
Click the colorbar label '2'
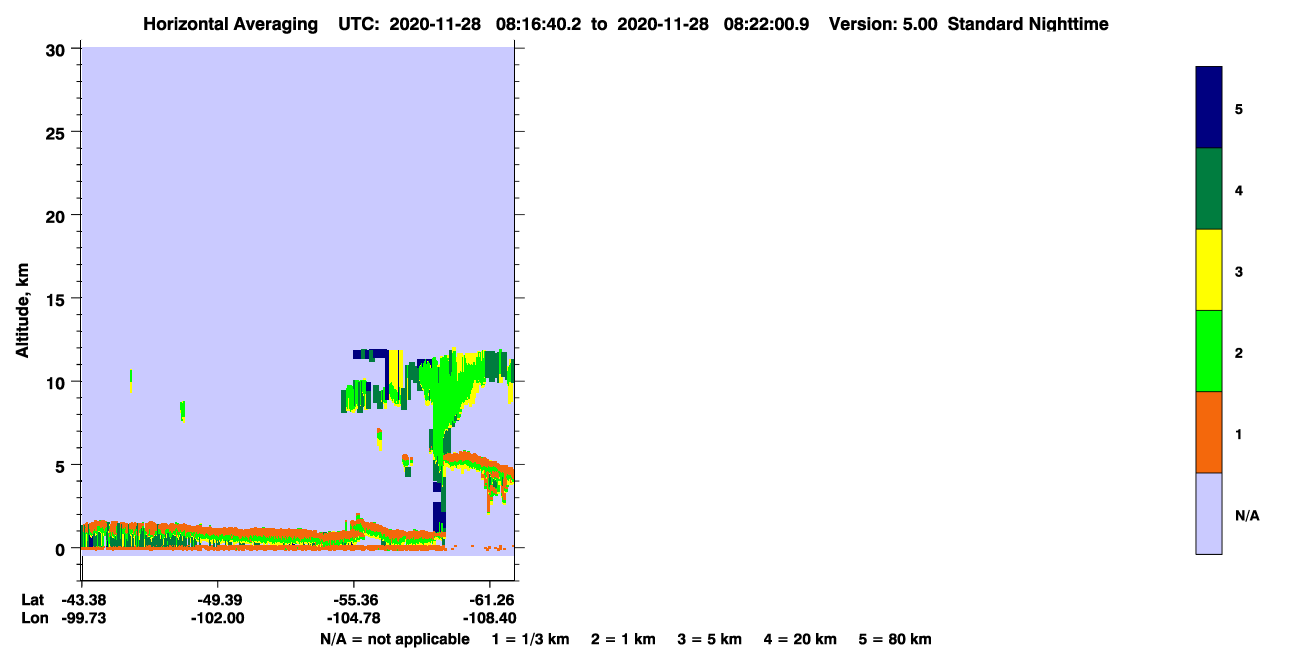[1239, 352]
